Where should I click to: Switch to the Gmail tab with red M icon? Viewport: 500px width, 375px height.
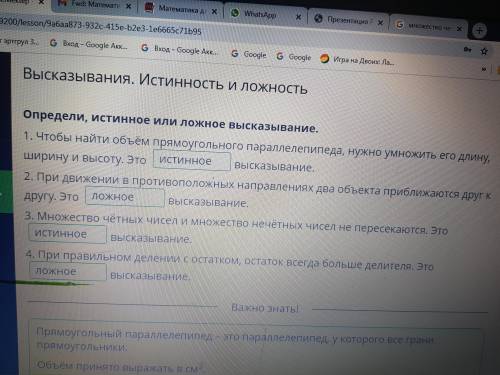tap(95, 5)
